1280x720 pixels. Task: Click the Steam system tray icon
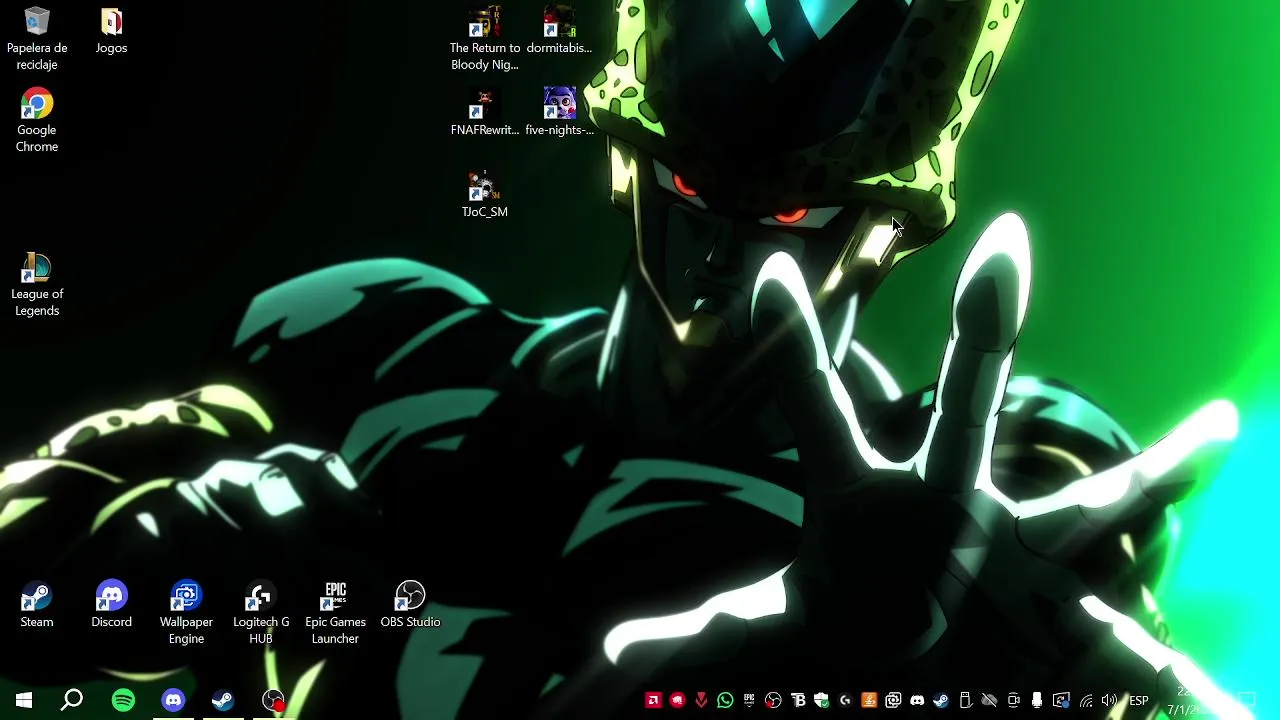pyautogui.click(x=940, y=700)
